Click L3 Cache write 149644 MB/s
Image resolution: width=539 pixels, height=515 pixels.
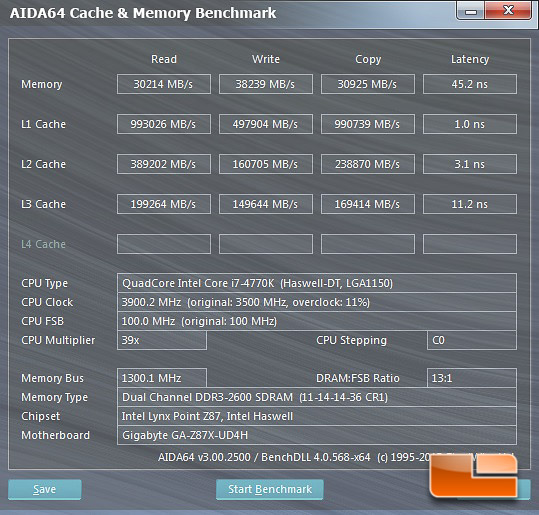click(266, 204)
